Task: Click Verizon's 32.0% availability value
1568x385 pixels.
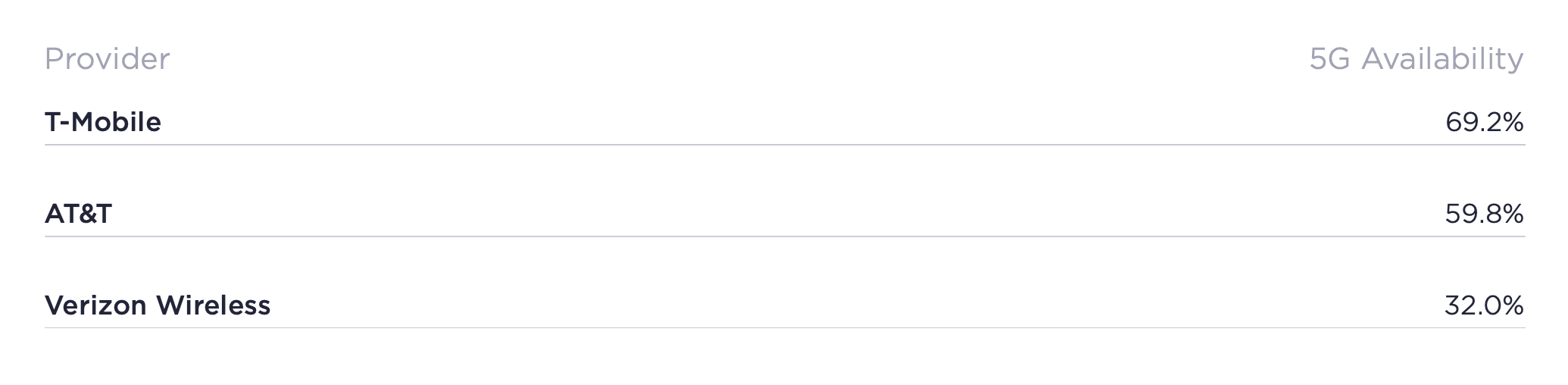Action: [1483, 305]
